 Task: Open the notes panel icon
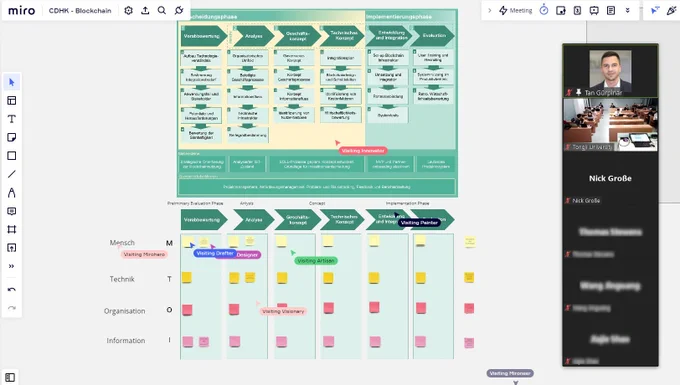[x=611, y=10]
